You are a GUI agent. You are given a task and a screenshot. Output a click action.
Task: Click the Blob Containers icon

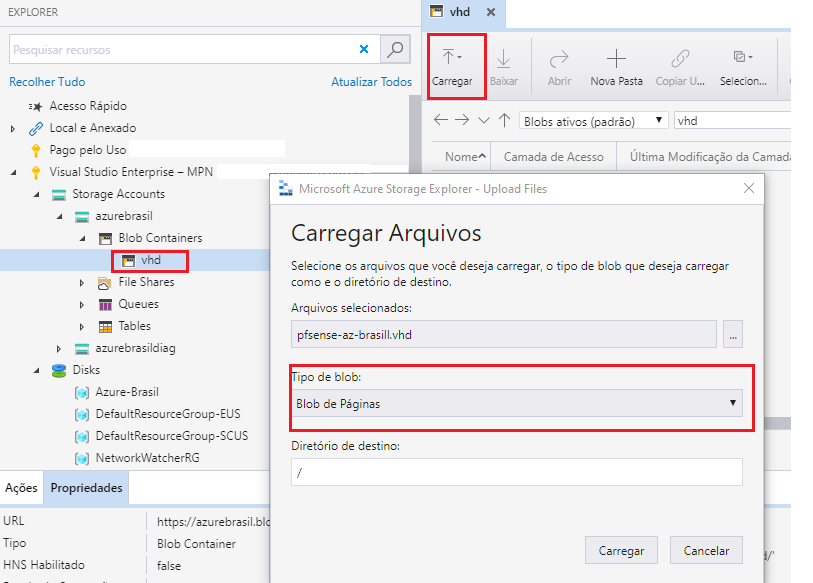105,239
